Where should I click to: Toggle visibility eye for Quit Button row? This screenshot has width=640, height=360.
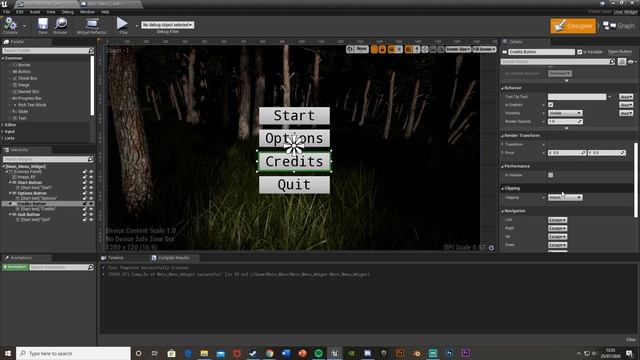[x=91, y=214]
